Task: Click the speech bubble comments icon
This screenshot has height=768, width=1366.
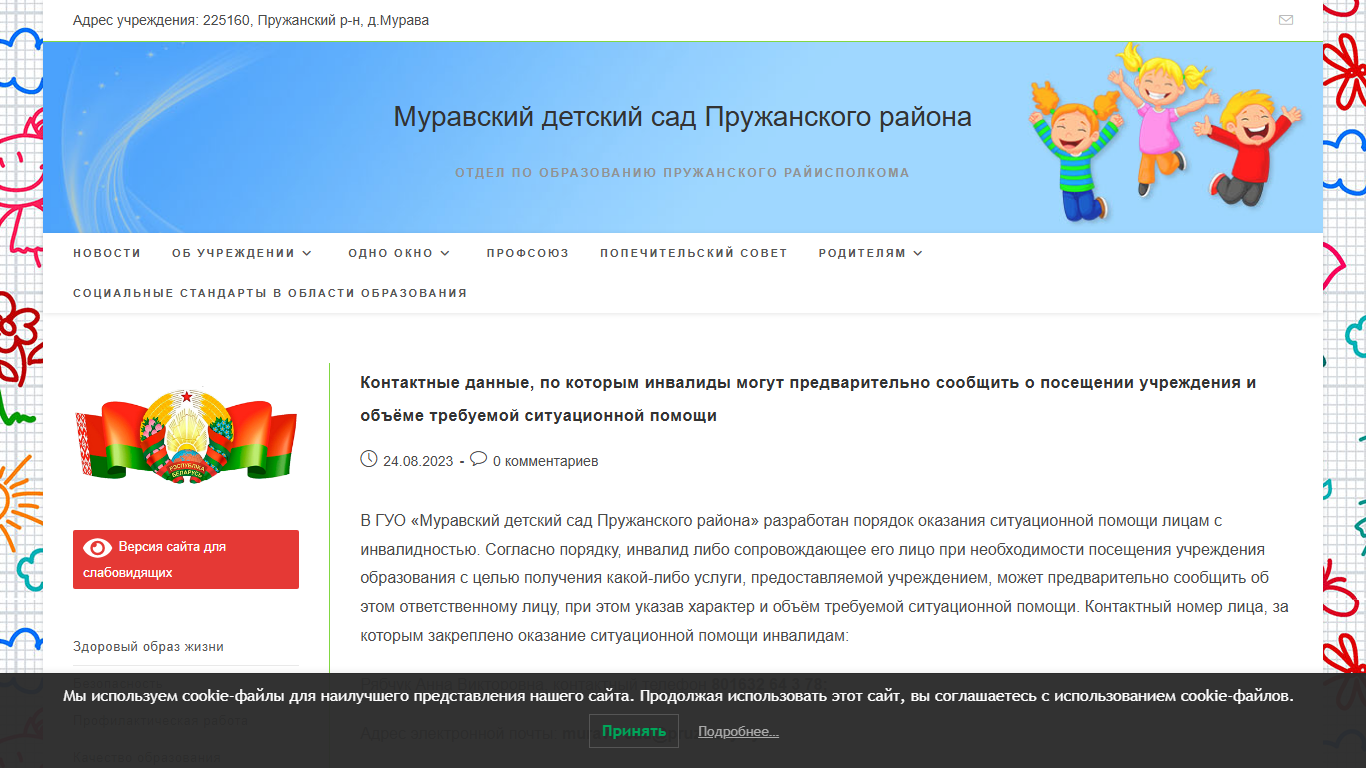Action: pos(478,459)
